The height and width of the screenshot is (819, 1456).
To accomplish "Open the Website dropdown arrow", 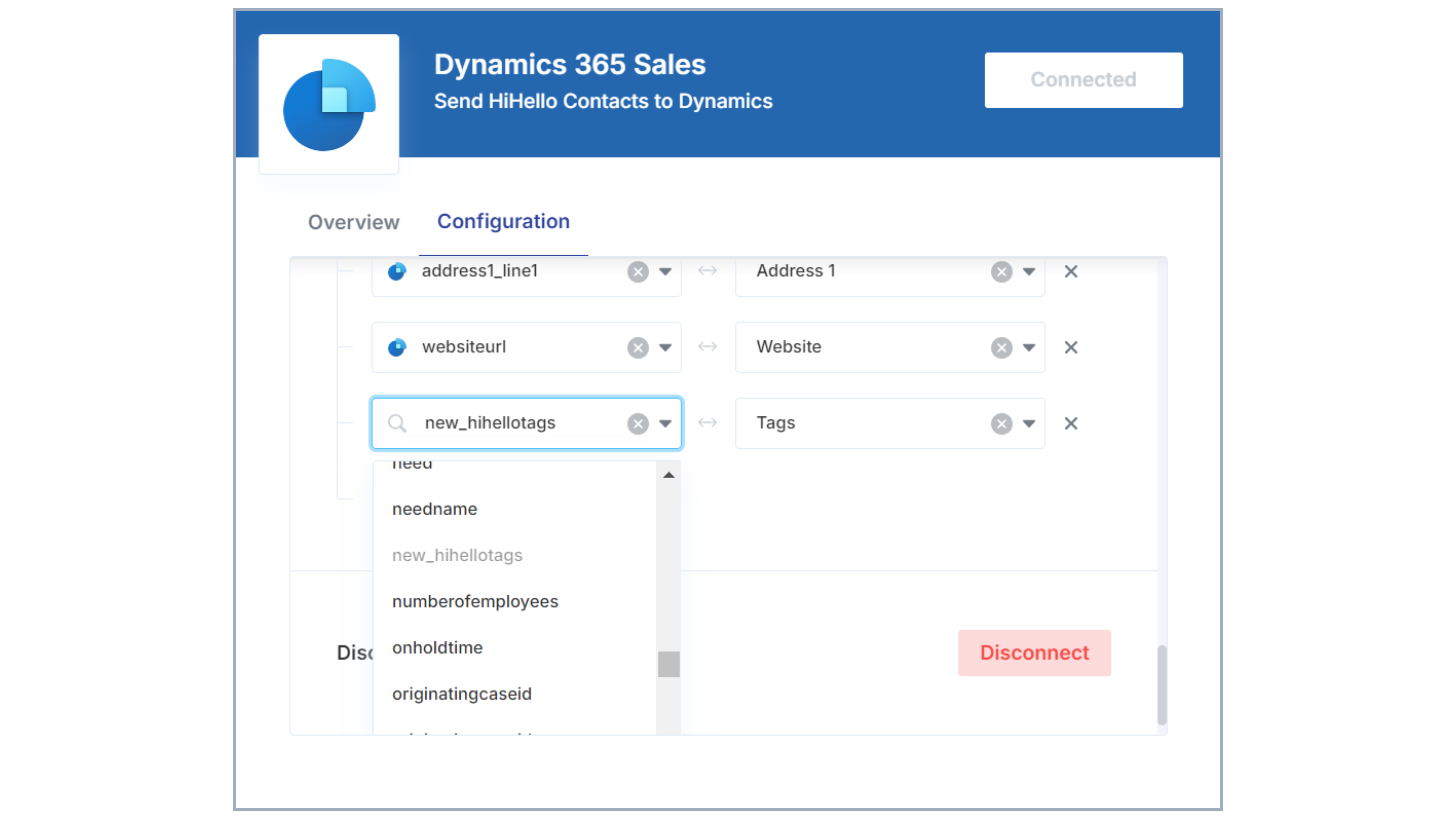I will point(1029,348).
